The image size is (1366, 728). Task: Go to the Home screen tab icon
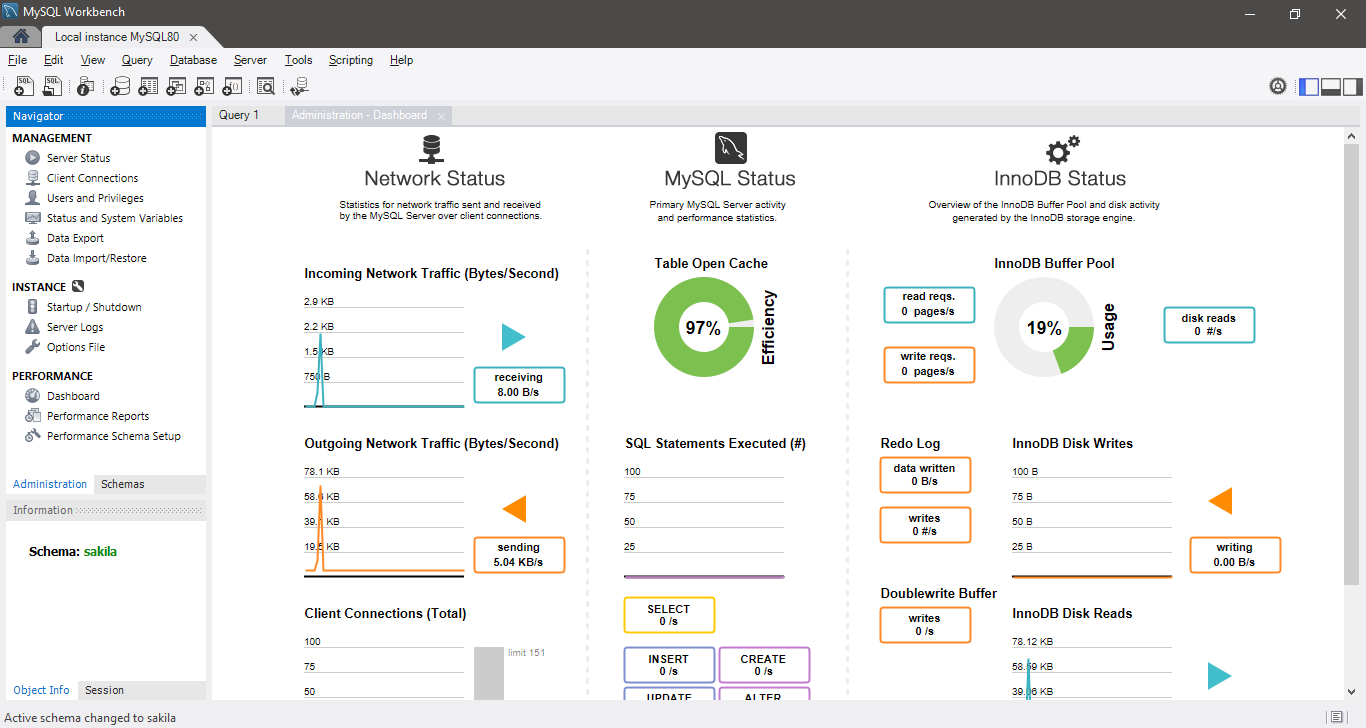coord(21,37)
